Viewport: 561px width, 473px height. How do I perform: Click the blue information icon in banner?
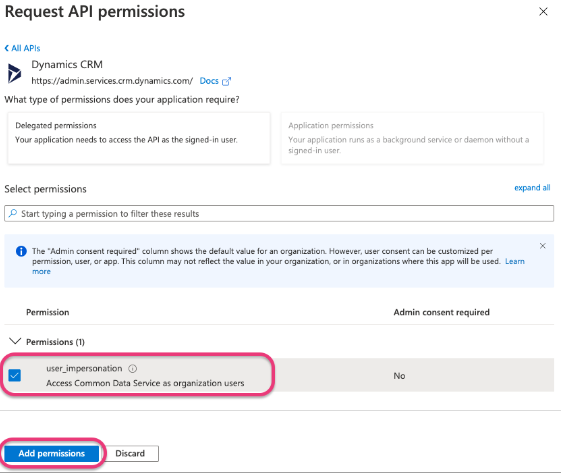(21, 251)
